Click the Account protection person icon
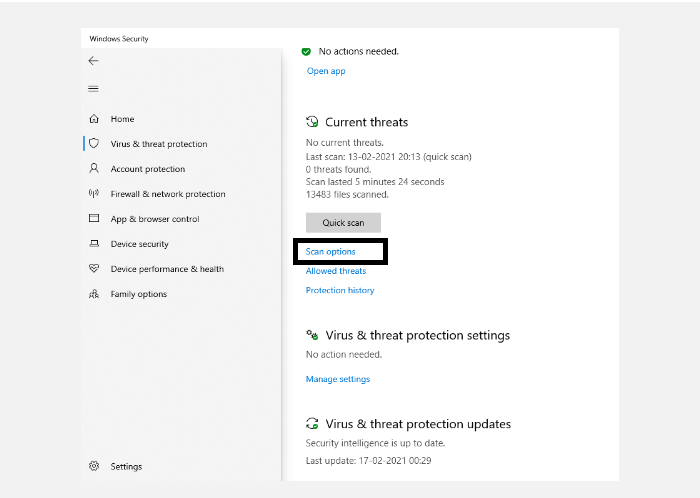Screen dimensions: 700x498 [94, 168]
